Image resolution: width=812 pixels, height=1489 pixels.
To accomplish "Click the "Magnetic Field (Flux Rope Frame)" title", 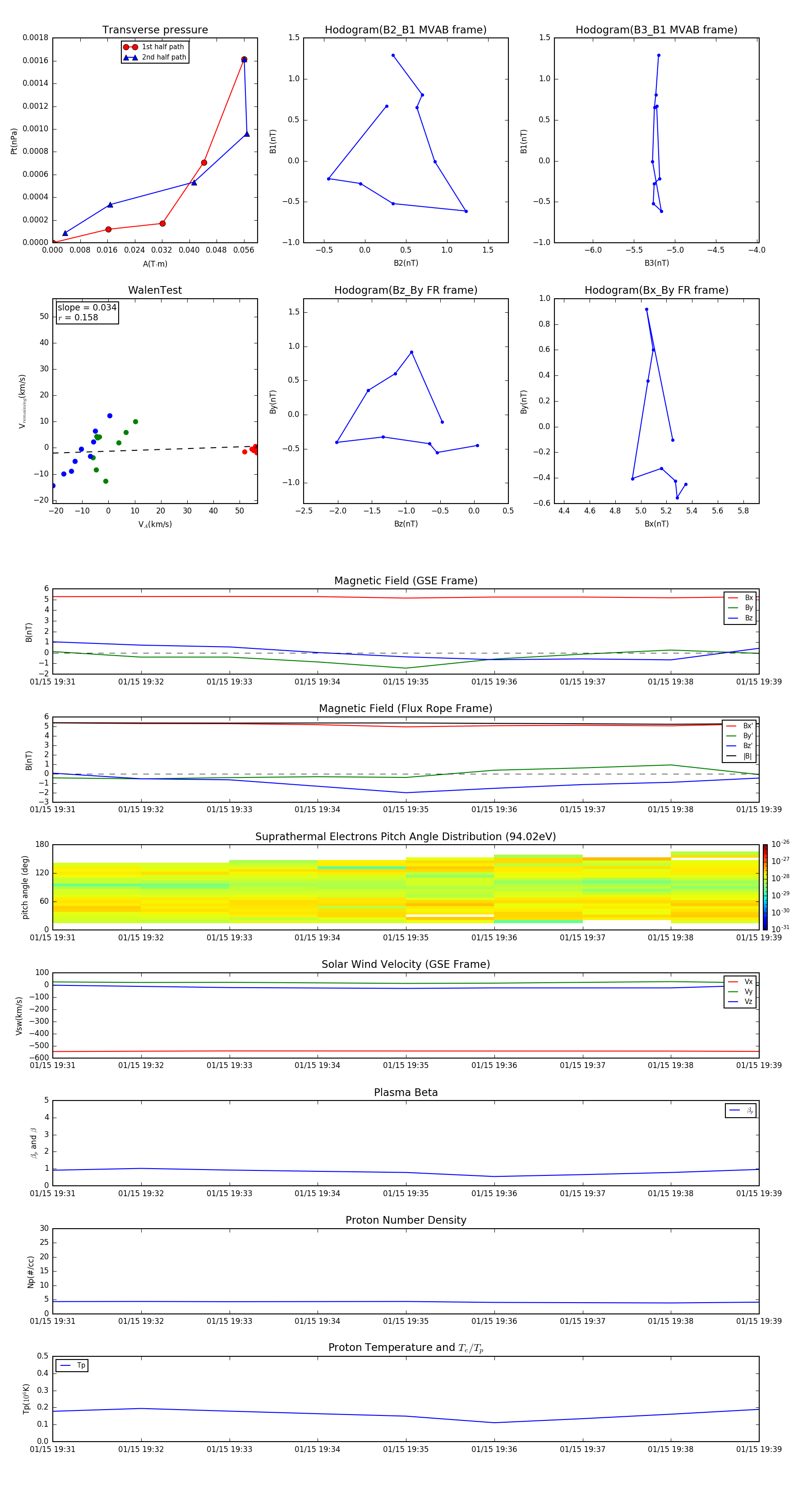I will 406,709.
